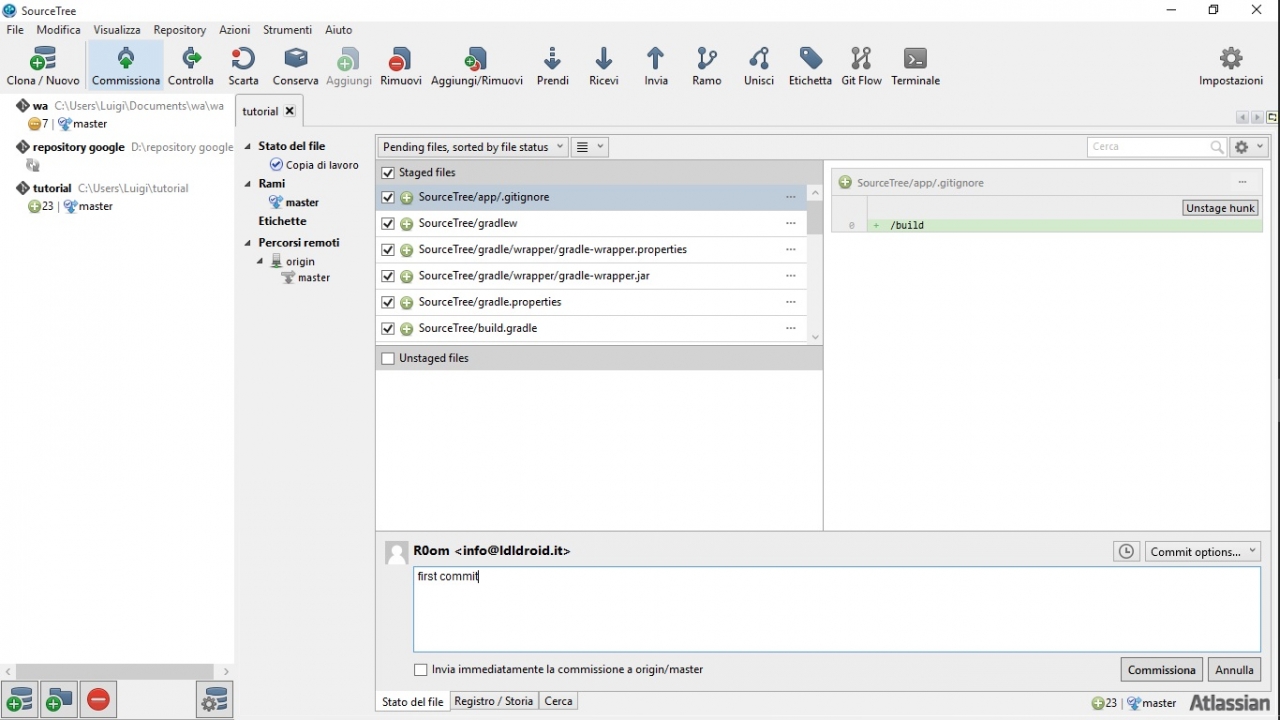
Task: Open the Commit options dropdown
Action: click(1203, 552)
